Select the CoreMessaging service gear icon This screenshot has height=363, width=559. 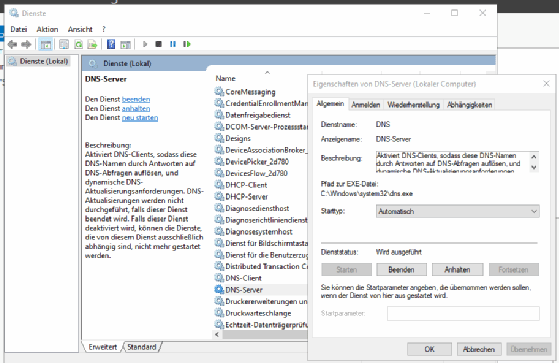click(219, 91)
